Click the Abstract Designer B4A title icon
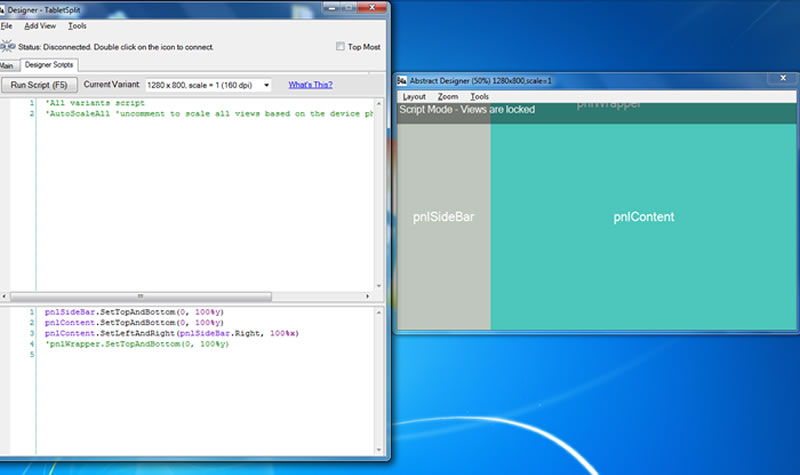This screenshot has height=475, width=800. point(402,80)
